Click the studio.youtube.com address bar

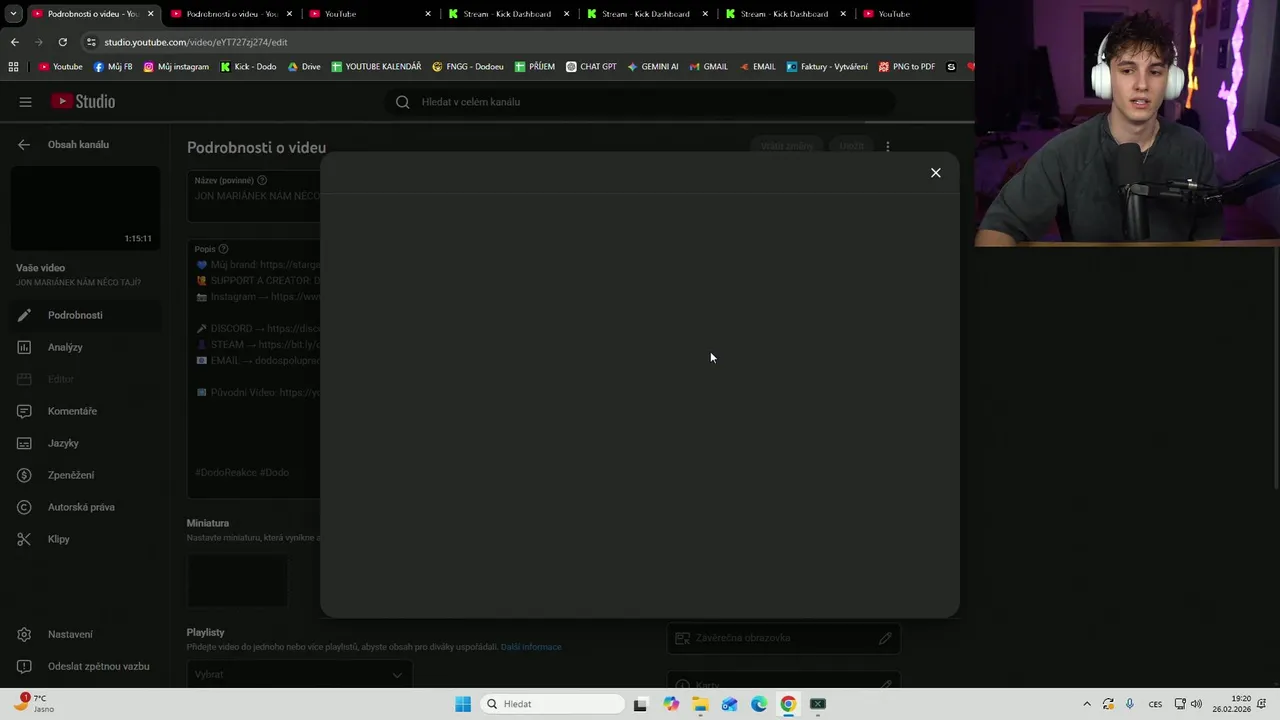coord(195,42)
